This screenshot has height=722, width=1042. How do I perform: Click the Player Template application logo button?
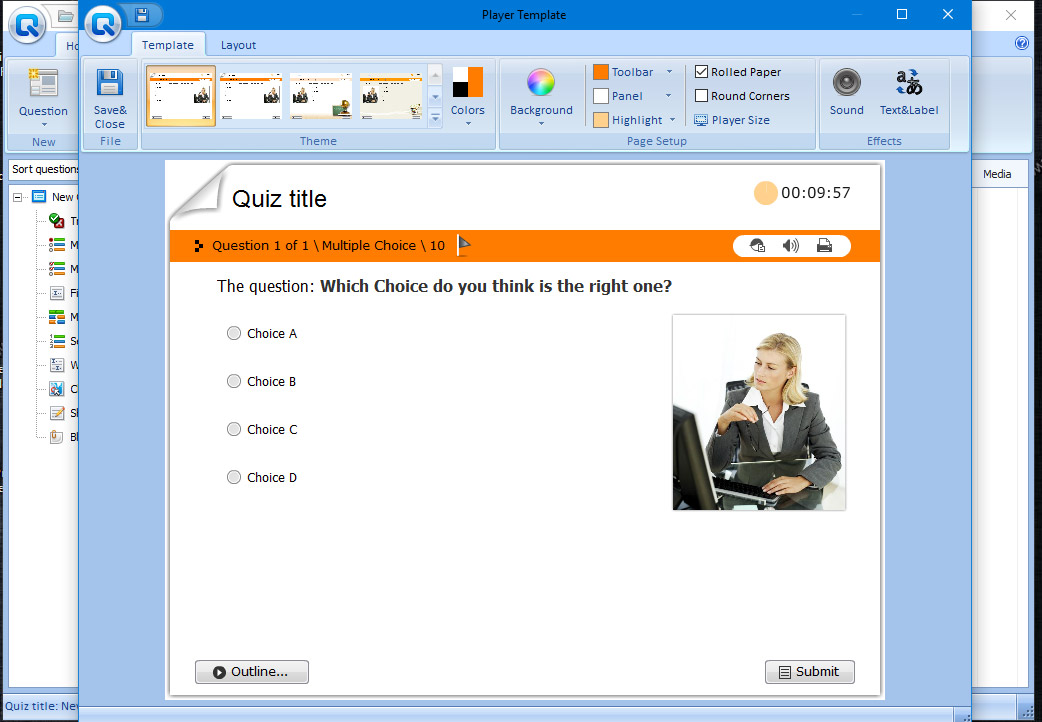point(104,25)
